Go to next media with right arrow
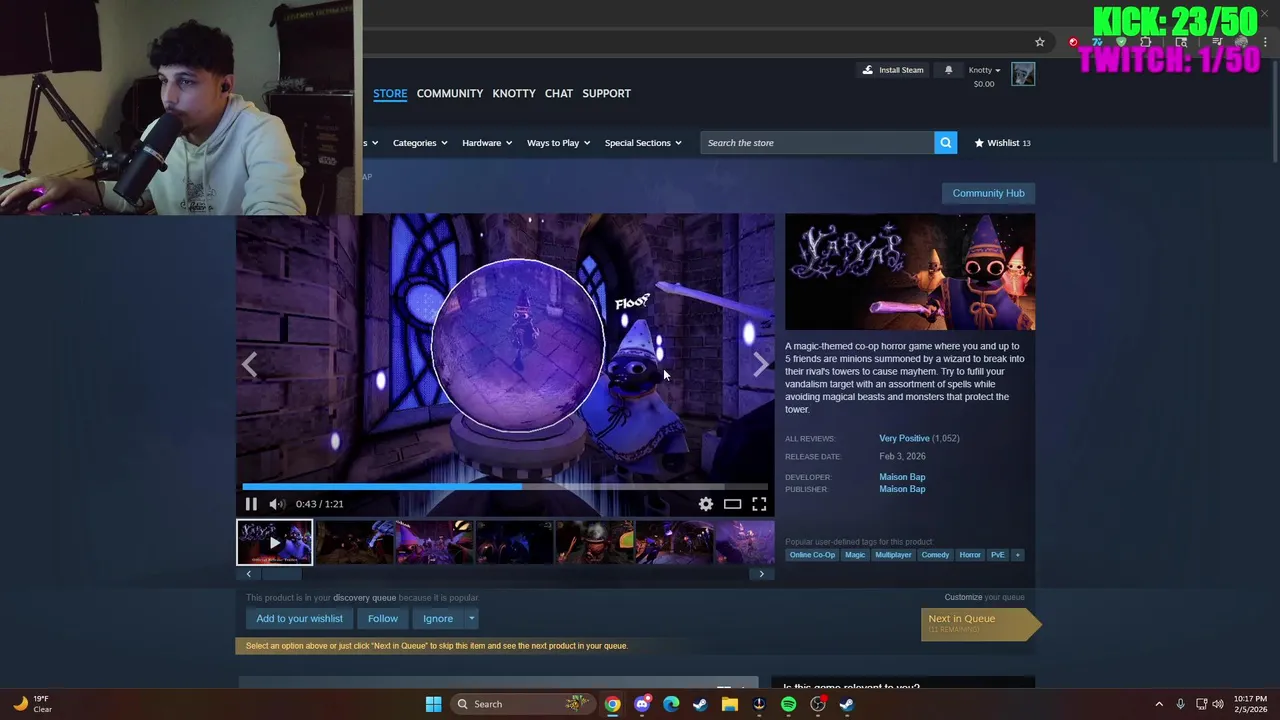This screenshot has width=1280, height=720. pyautogui.click(x=761, y=364)
